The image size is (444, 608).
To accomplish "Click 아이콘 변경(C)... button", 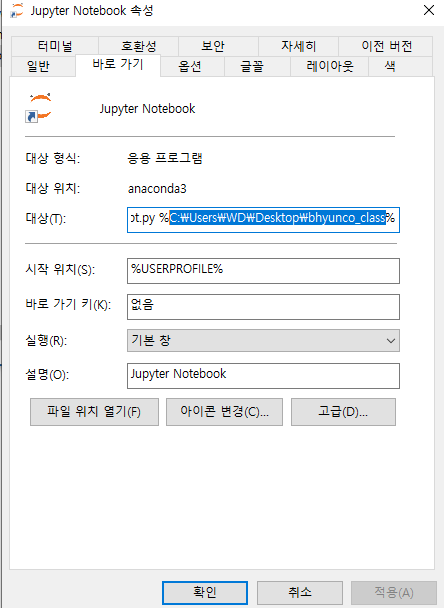I will click(224, 412).
